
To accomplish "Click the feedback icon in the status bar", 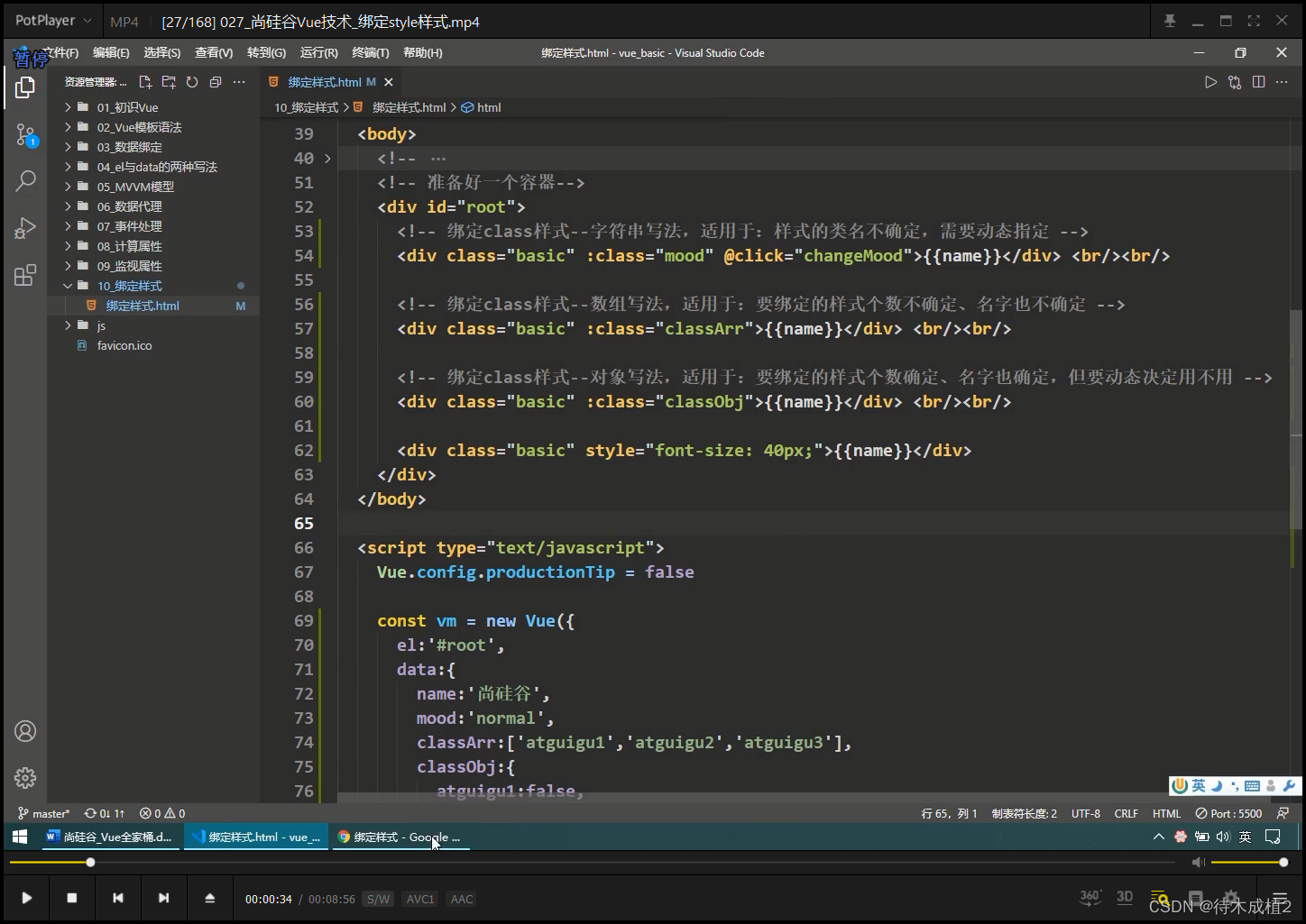I will pyautogui.click(x=1283, y=813).
